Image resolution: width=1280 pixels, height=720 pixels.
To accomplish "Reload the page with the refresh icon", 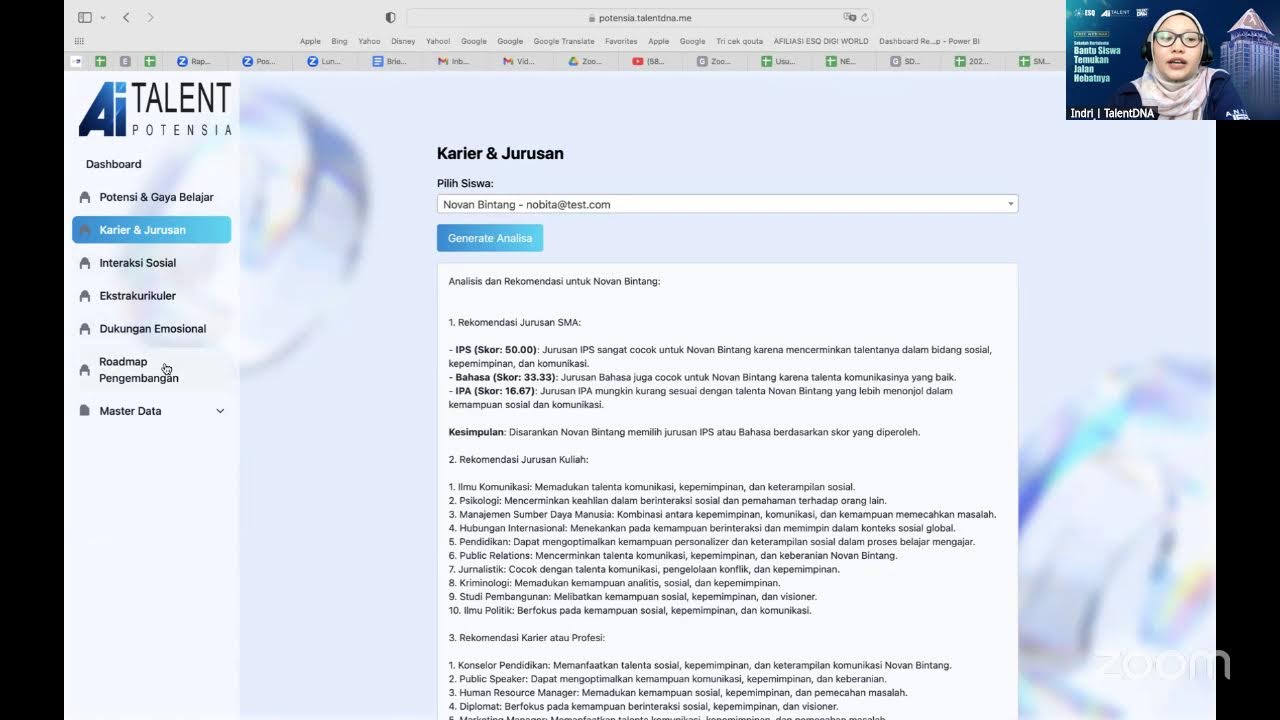I will 865,17.
